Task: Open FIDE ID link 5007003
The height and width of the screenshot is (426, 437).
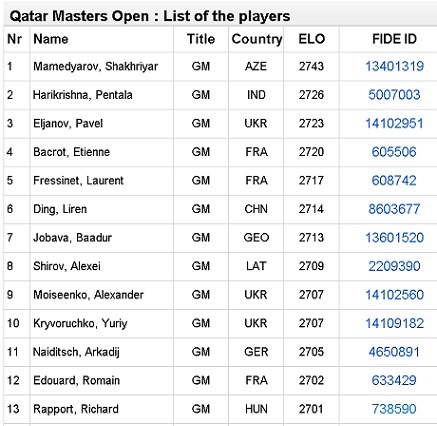Action: pyautogui.click(x=394, y=95)
